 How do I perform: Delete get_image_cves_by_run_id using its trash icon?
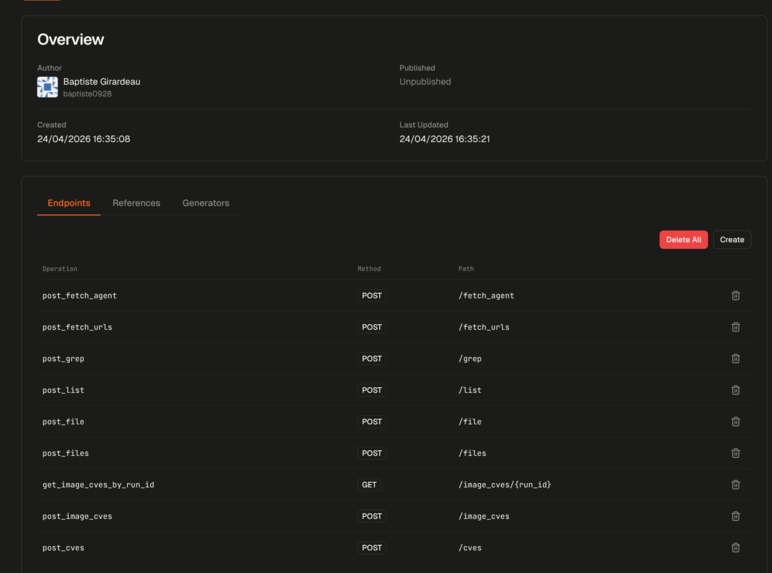tap(735, 484)
